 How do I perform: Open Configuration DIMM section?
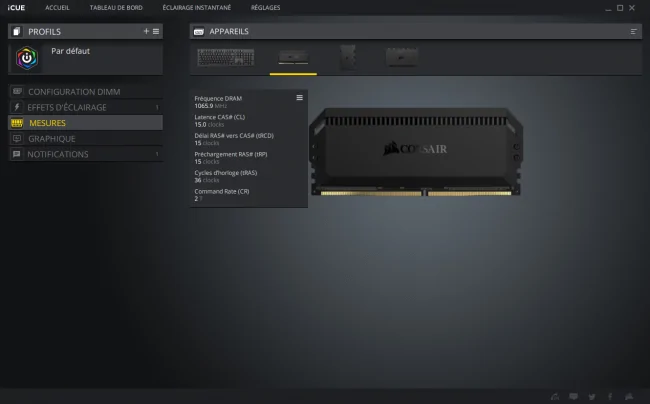click(x=85, y=92)
